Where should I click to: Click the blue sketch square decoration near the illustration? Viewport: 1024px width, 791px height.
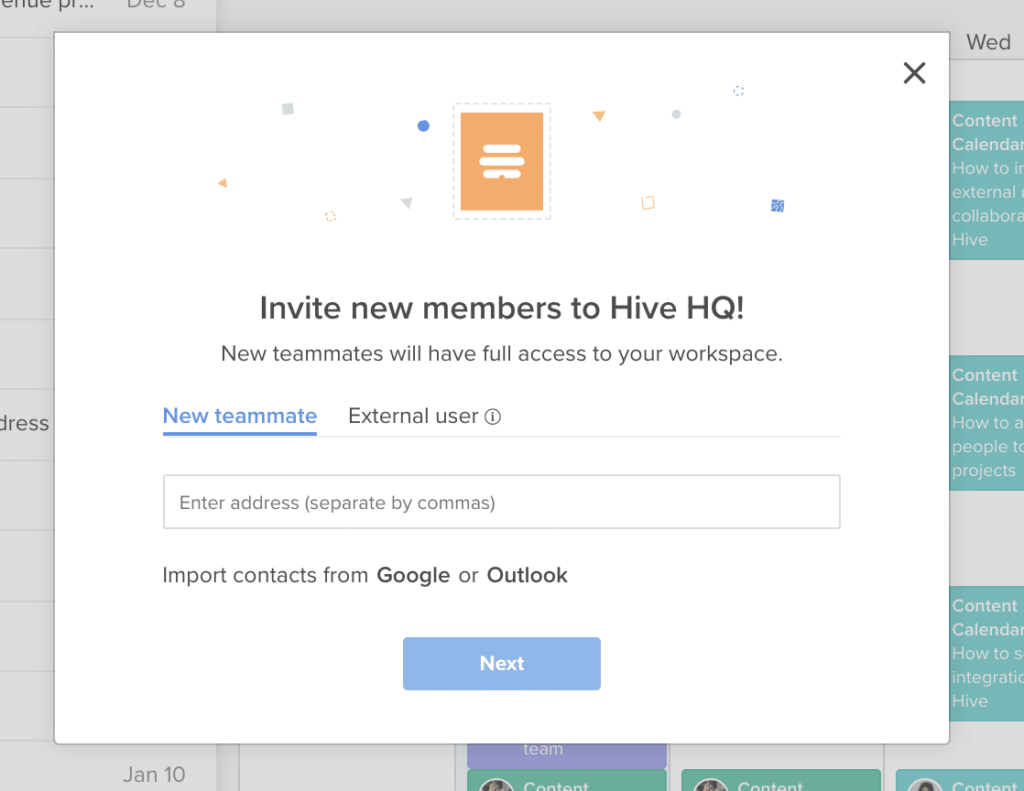click(777, 205)
